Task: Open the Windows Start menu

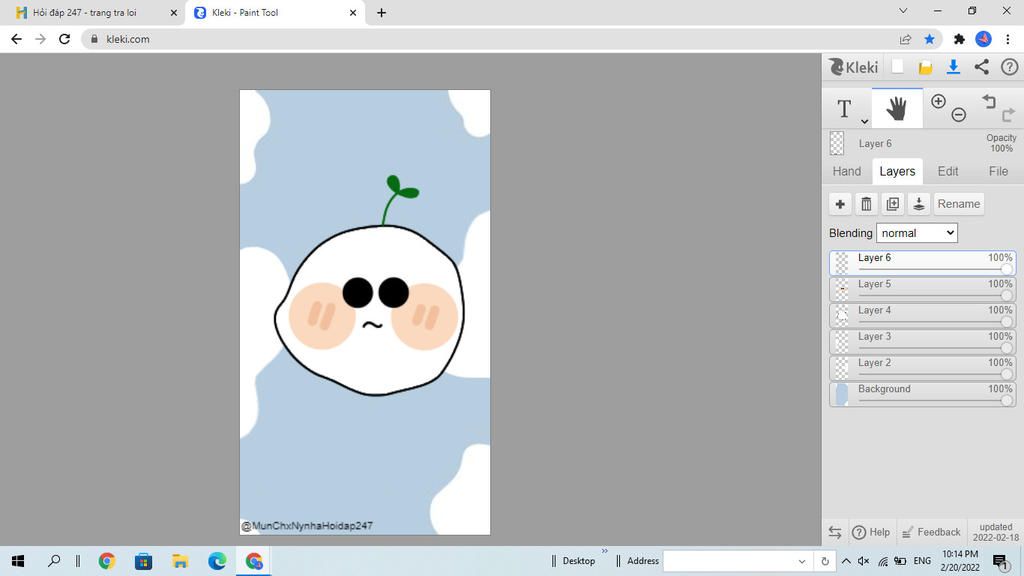Action: (18, 561)
